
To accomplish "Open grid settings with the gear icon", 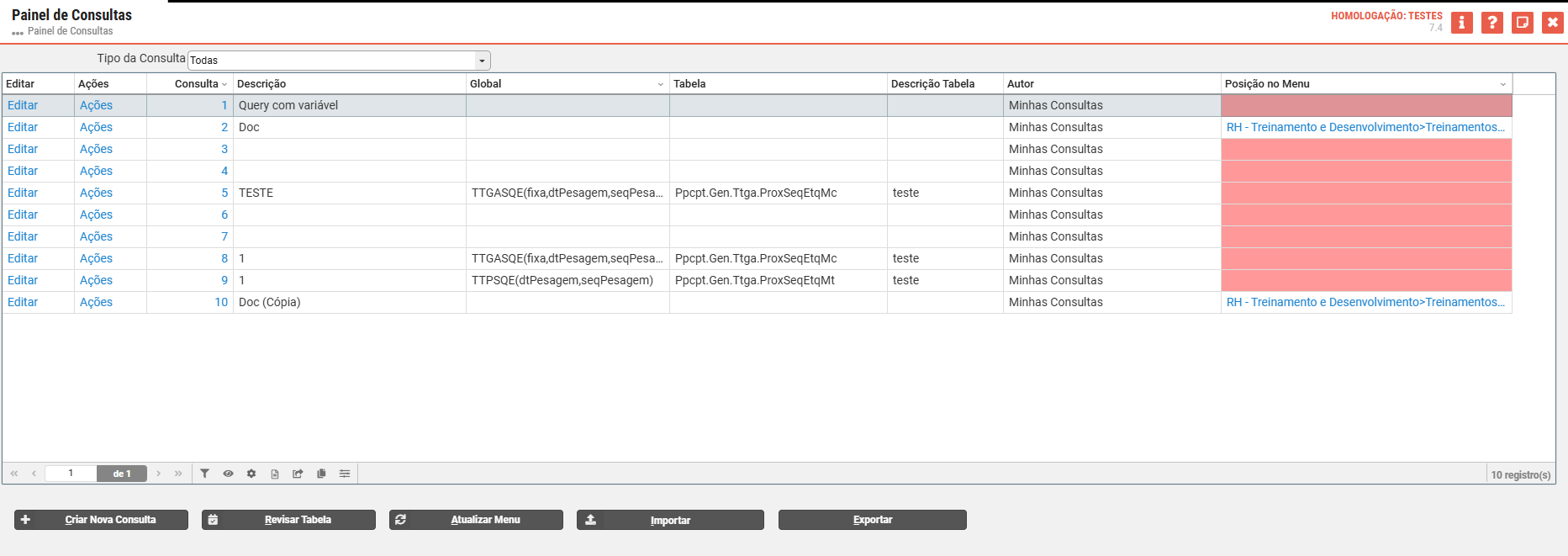I will pos(251,474).
